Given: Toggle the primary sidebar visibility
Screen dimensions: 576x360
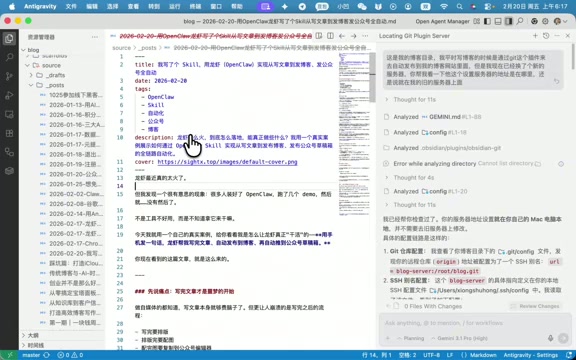Looking at the screenshot, I should pos(487,21).
